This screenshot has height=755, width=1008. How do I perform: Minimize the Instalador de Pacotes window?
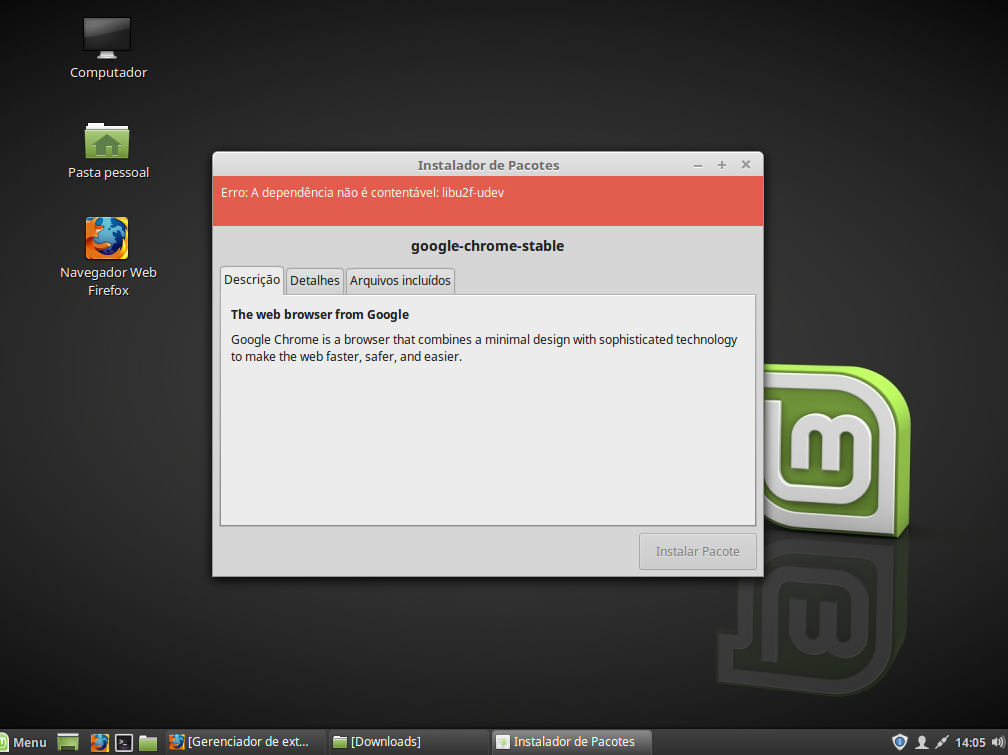click(698, 165)
